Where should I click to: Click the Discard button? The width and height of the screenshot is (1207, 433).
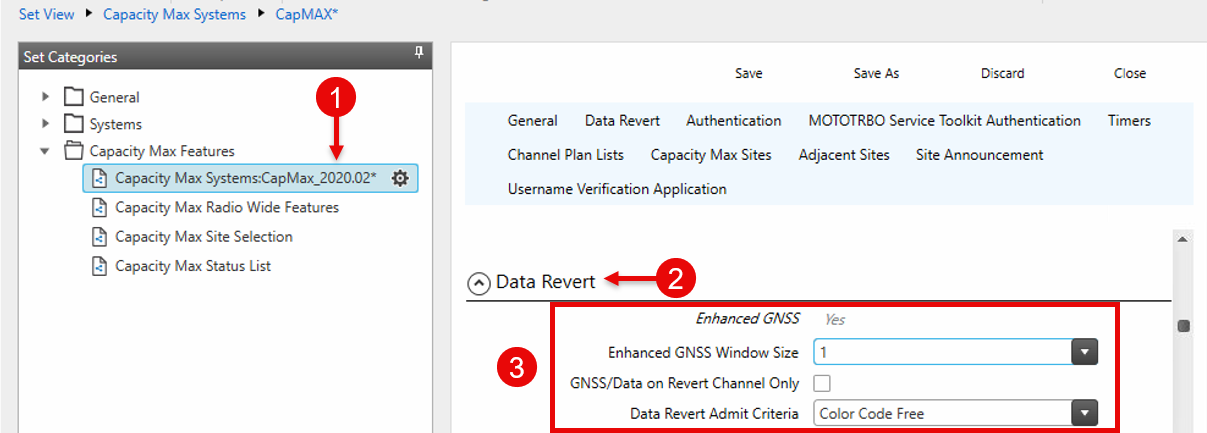[x=1003, y=73]
